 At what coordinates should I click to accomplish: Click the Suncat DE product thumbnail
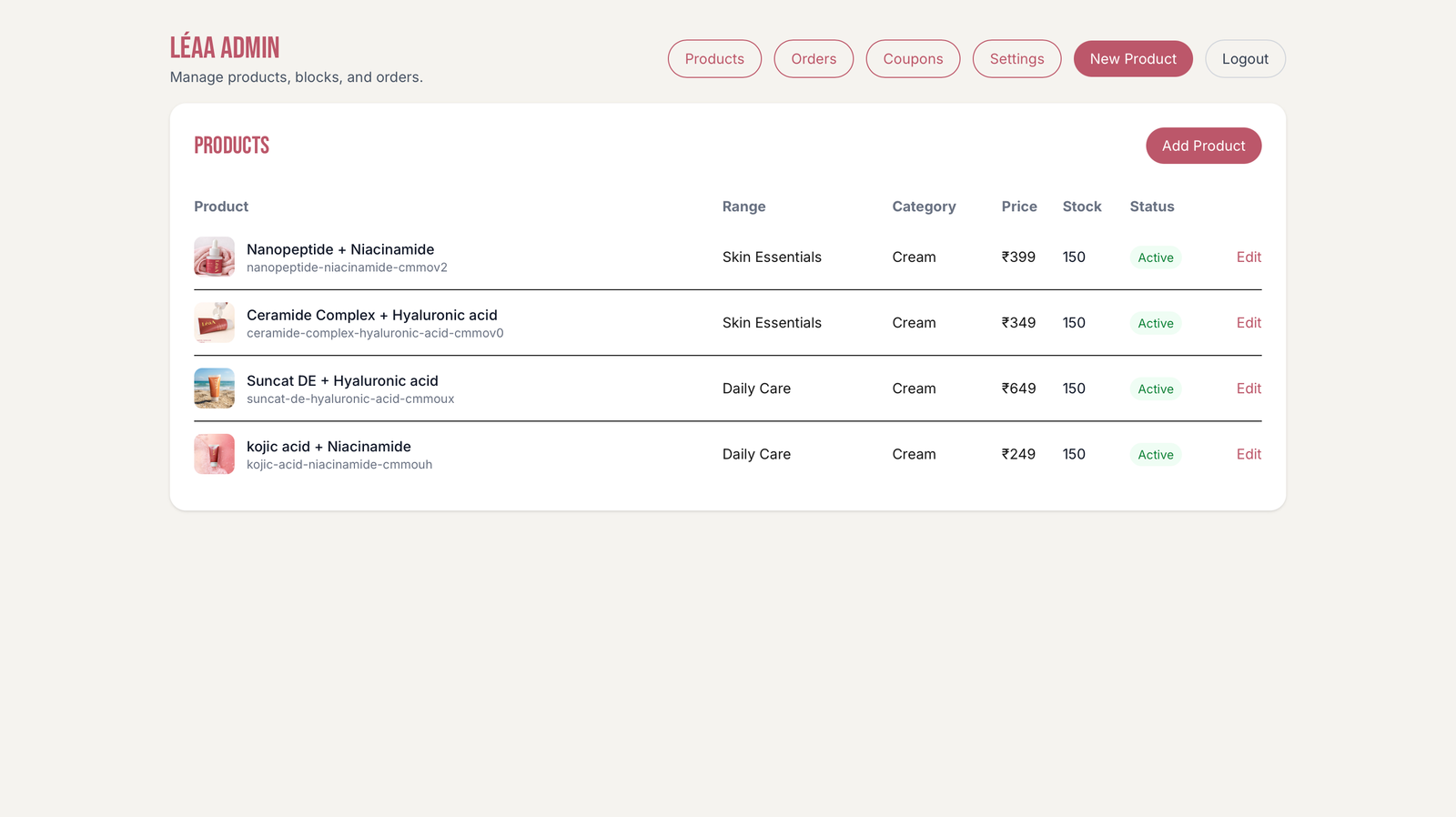214,388
